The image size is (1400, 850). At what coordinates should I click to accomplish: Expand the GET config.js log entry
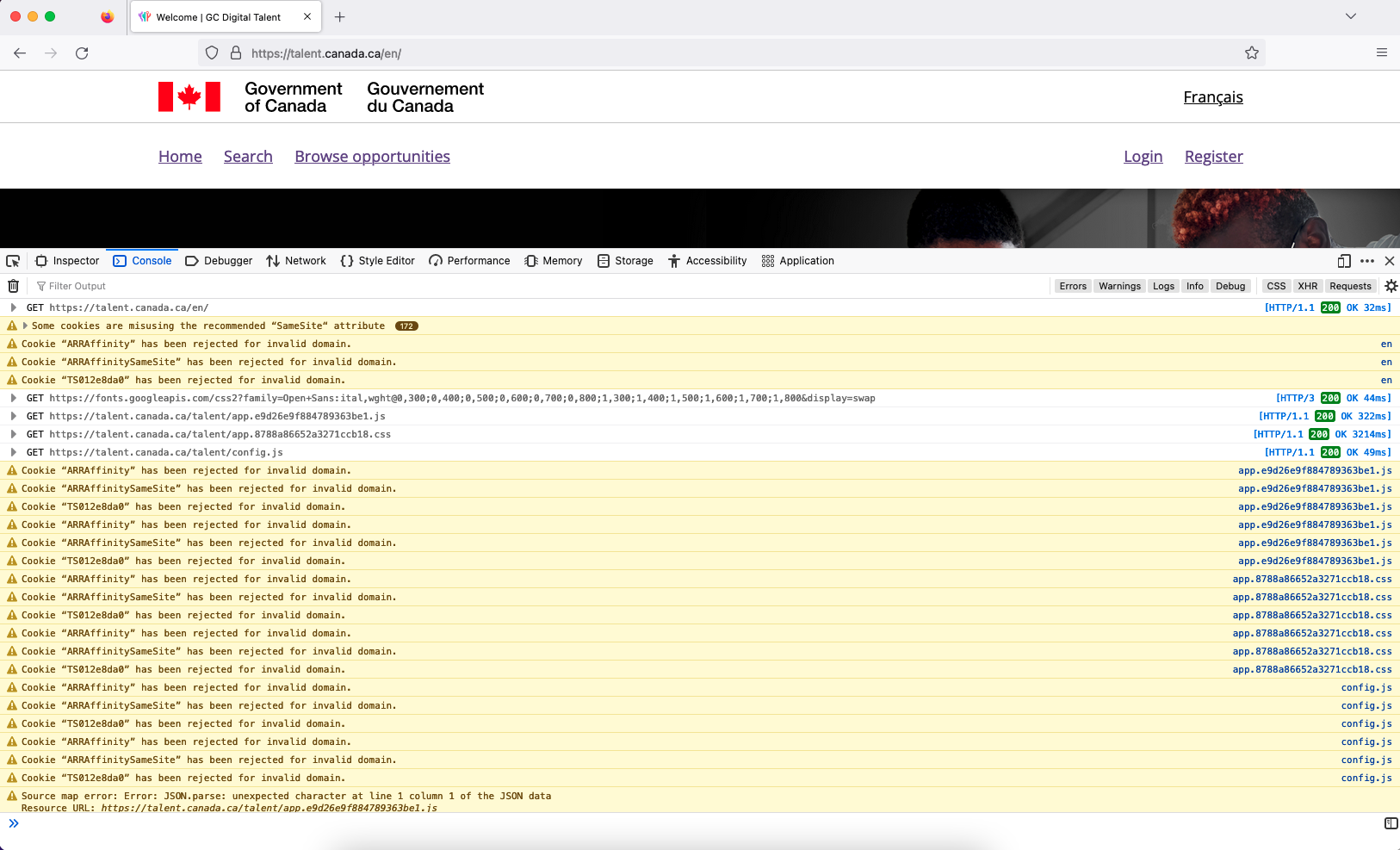pyautogui.click(x=13, y=452)
